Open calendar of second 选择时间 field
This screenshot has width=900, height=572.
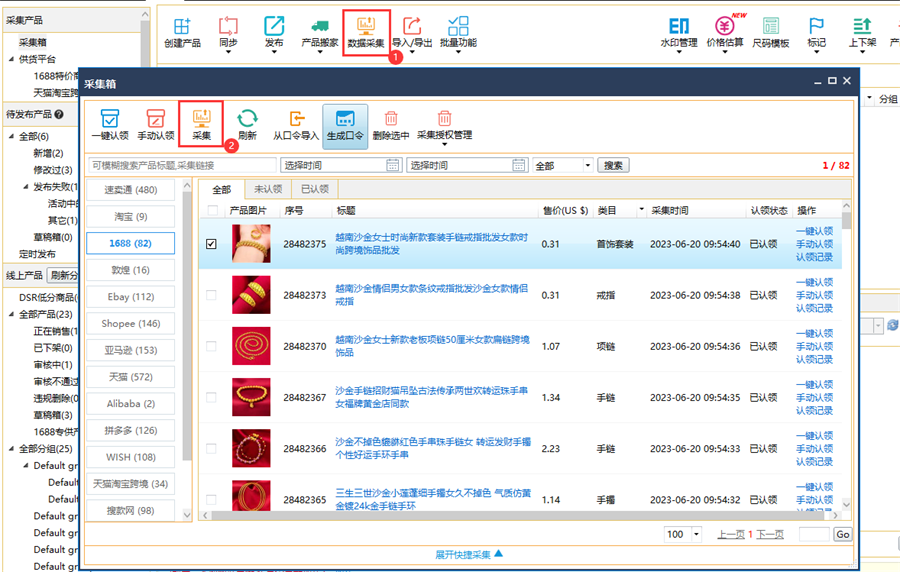[x=519, y=165]
